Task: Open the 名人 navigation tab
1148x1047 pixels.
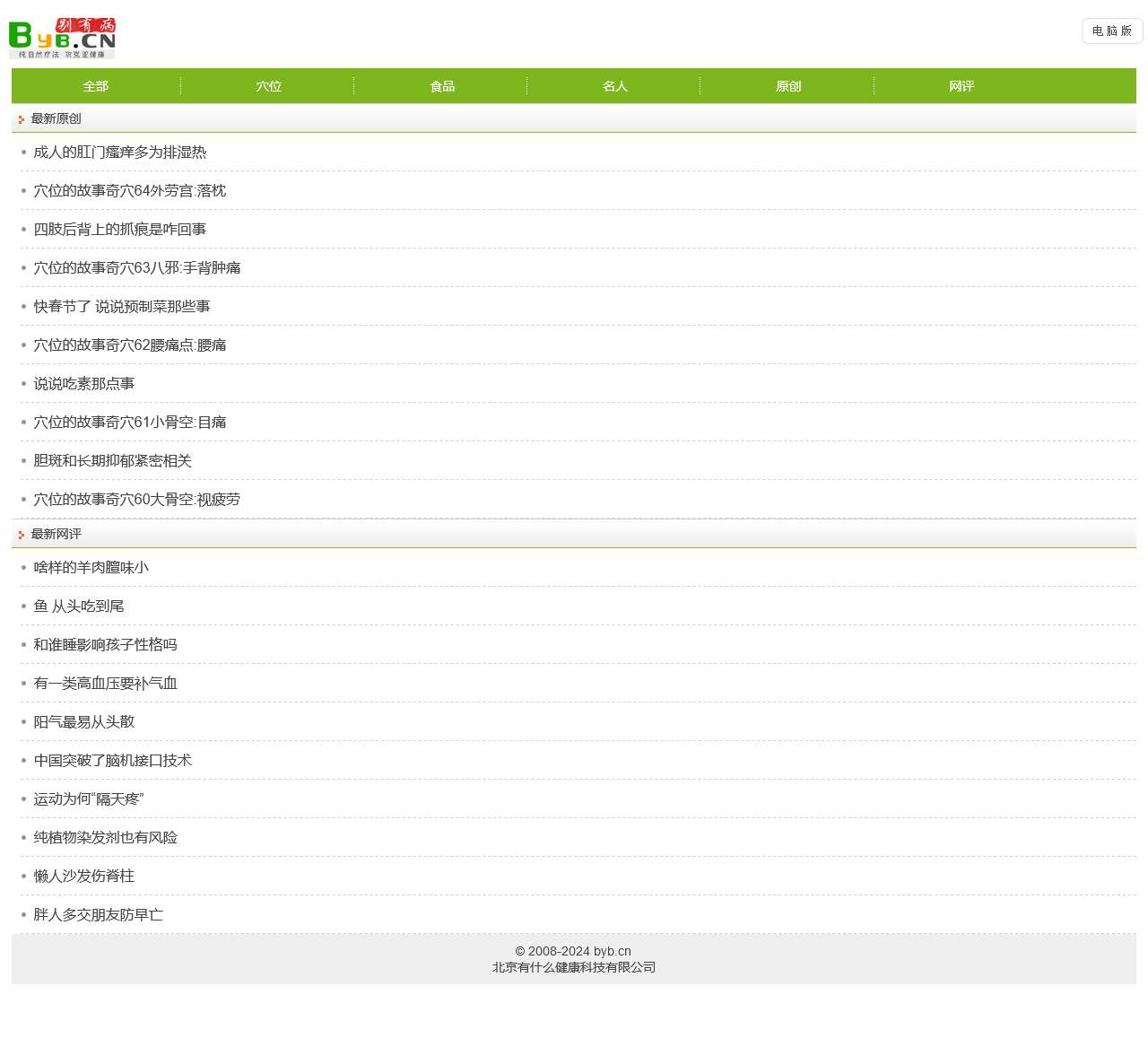Action: [x=615, y=86]
